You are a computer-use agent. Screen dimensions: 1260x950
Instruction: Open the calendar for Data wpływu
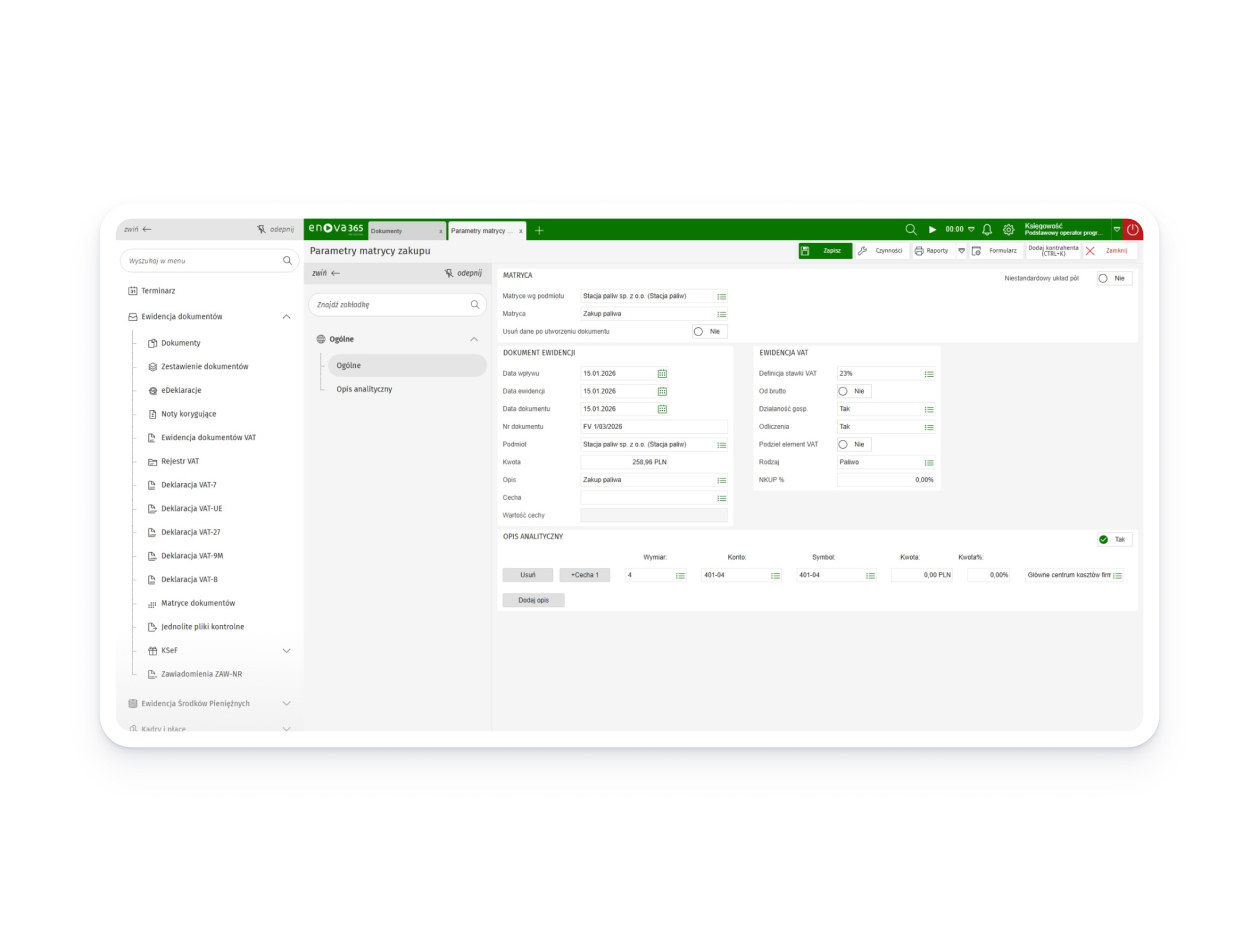[x=662, y=374]
